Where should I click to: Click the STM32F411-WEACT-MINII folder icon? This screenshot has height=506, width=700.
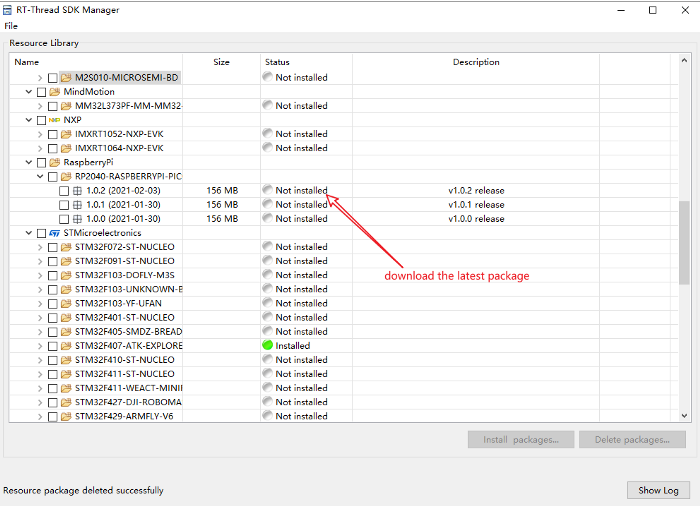(x=66, y=389)
